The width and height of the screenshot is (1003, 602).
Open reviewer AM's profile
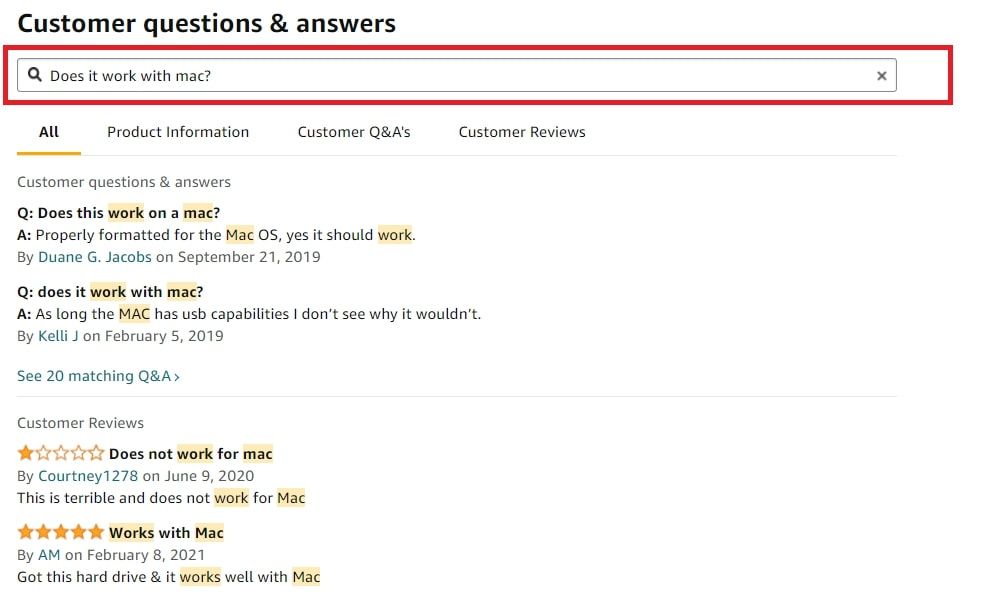click(x=48, y=554)
